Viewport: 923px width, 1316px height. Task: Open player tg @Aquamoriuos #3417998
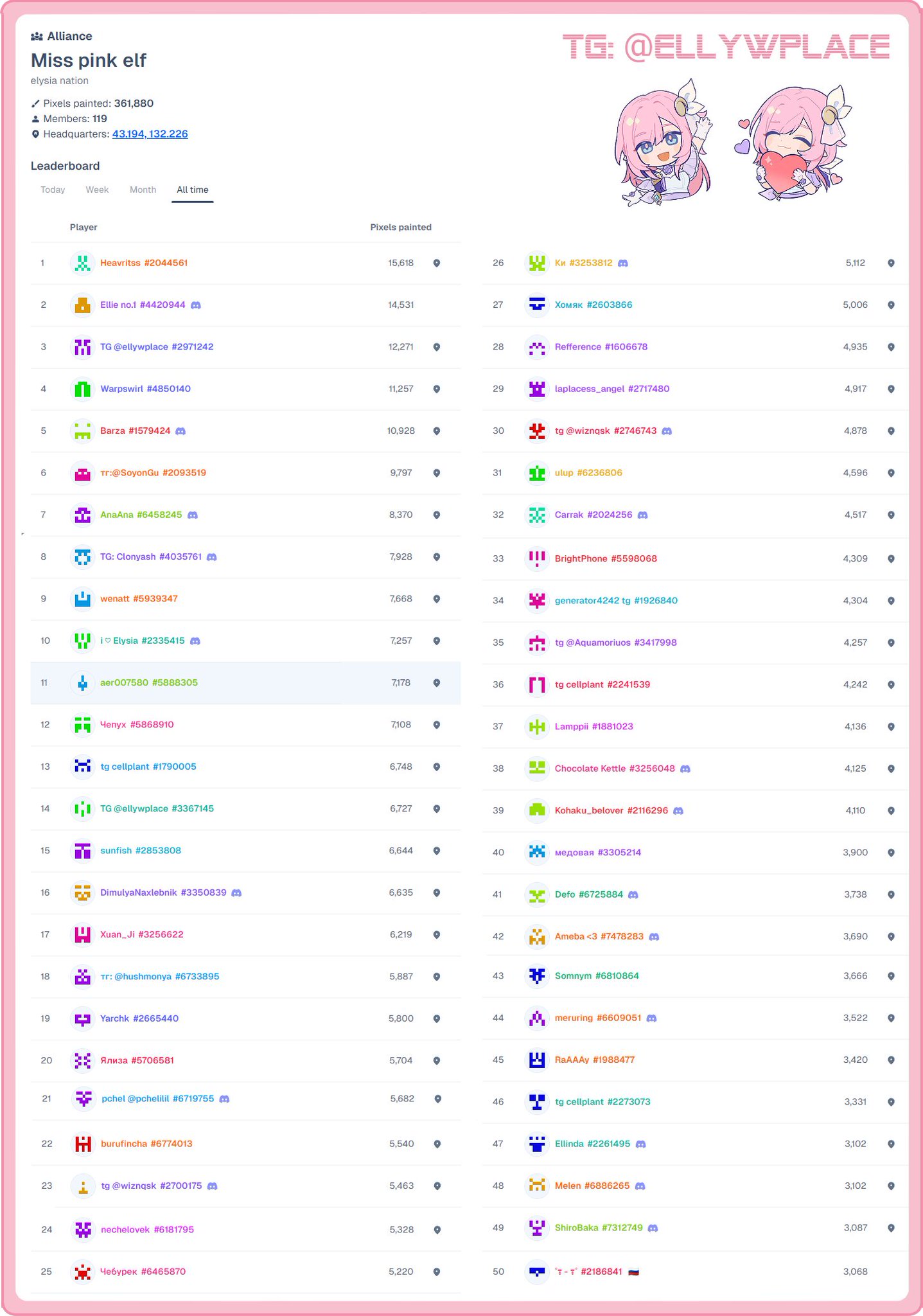pyautogui.click(x=615, y=643)
